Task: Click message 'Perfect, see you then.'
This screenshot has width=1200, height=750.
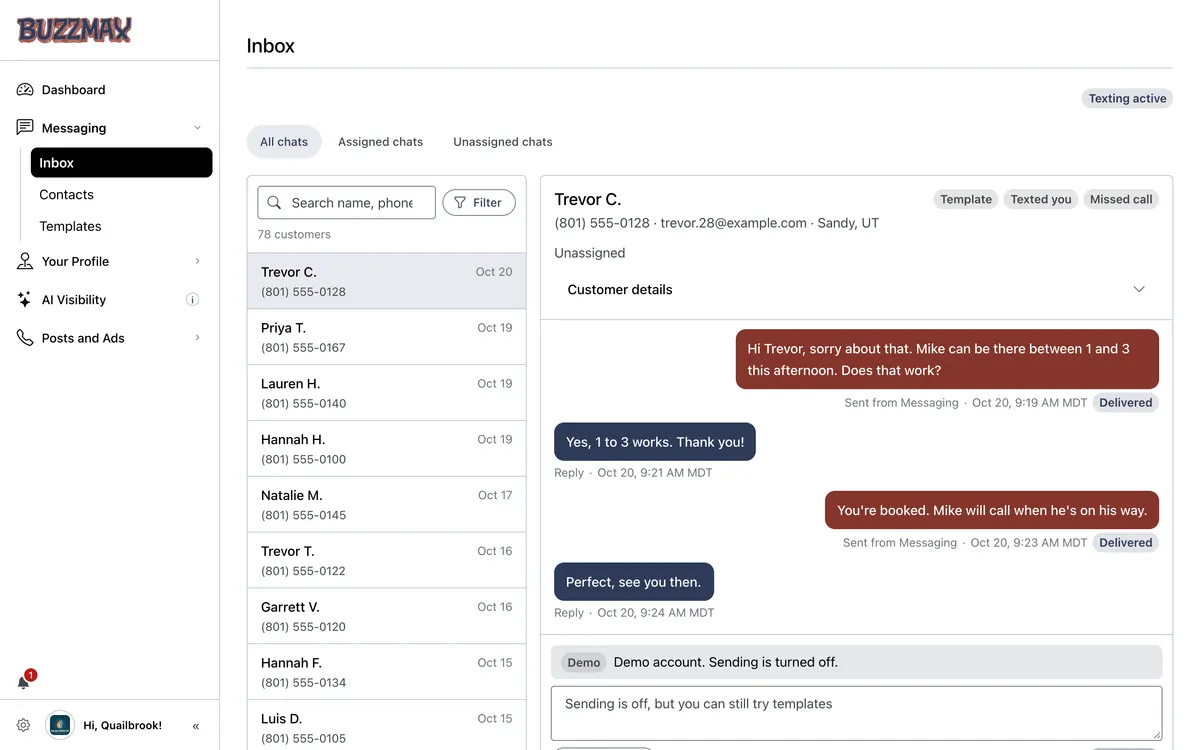Action: pos(634,582)
